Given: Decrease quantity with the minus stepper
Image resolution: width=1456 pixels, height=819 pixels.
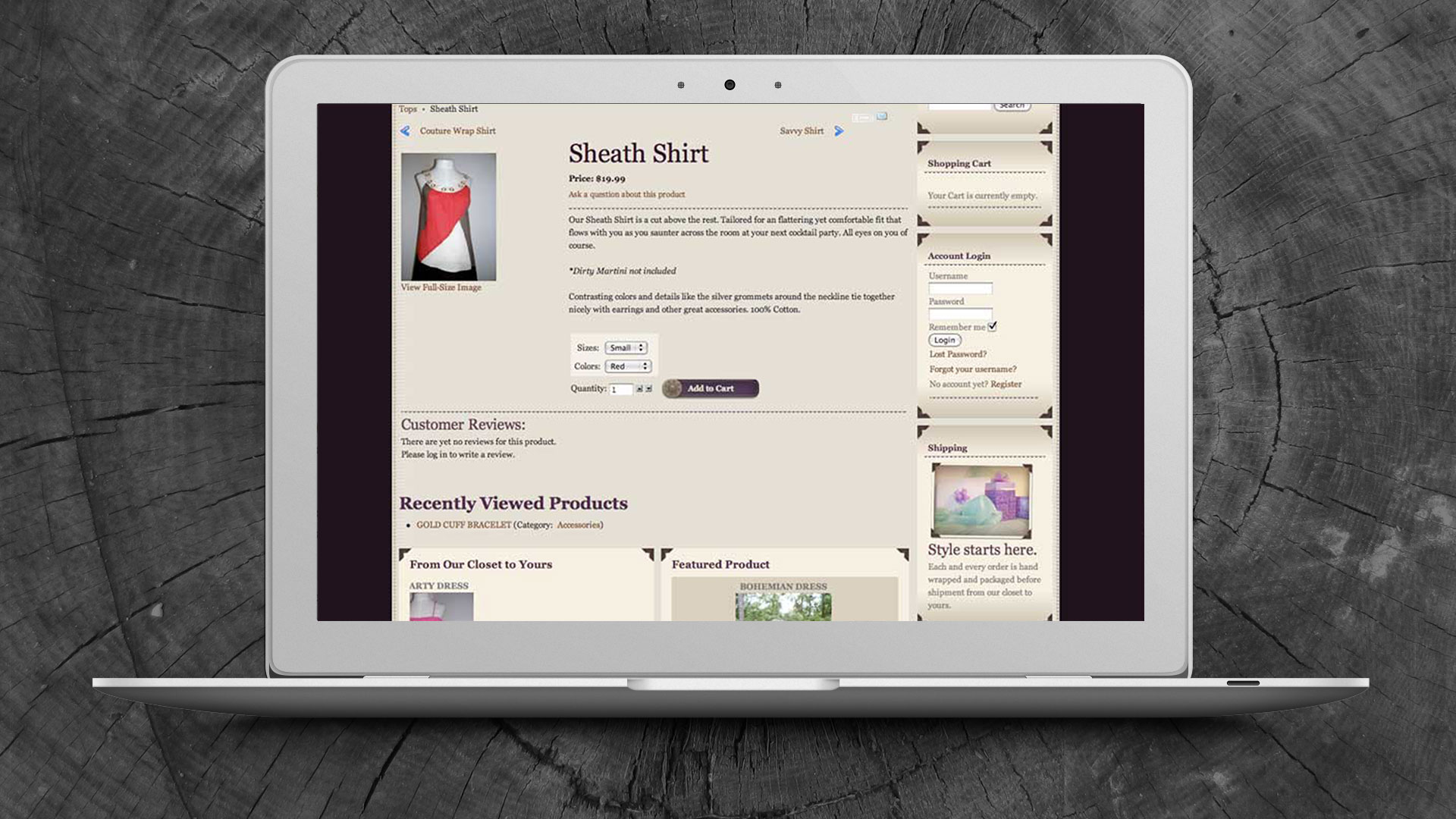Looking at the screenshot, I should click(648, 389).
